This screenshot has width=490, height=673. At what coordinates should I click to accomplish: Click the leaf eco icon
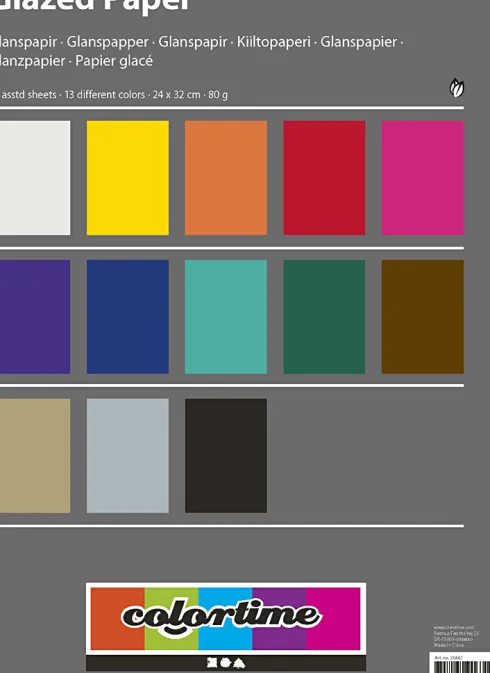(457, 88)
